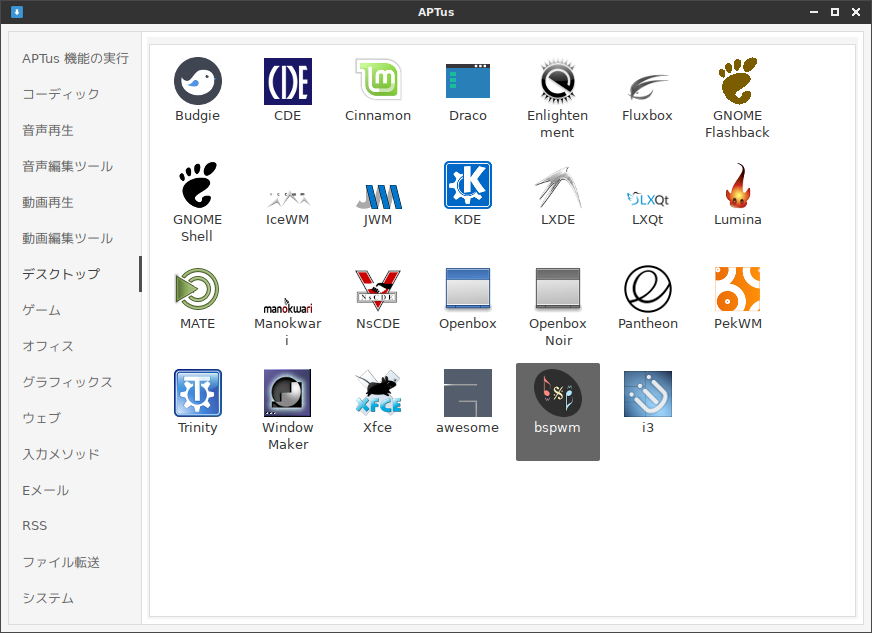This screenshot has width=872, height=633.
Task: Select the JWM icon
Action: point(378,196)
